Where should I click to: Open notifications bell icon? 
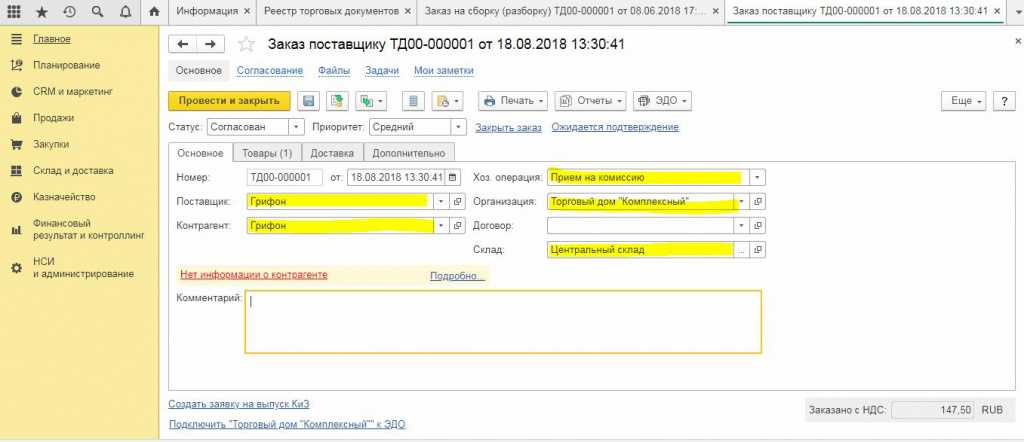tap(123, 12)
